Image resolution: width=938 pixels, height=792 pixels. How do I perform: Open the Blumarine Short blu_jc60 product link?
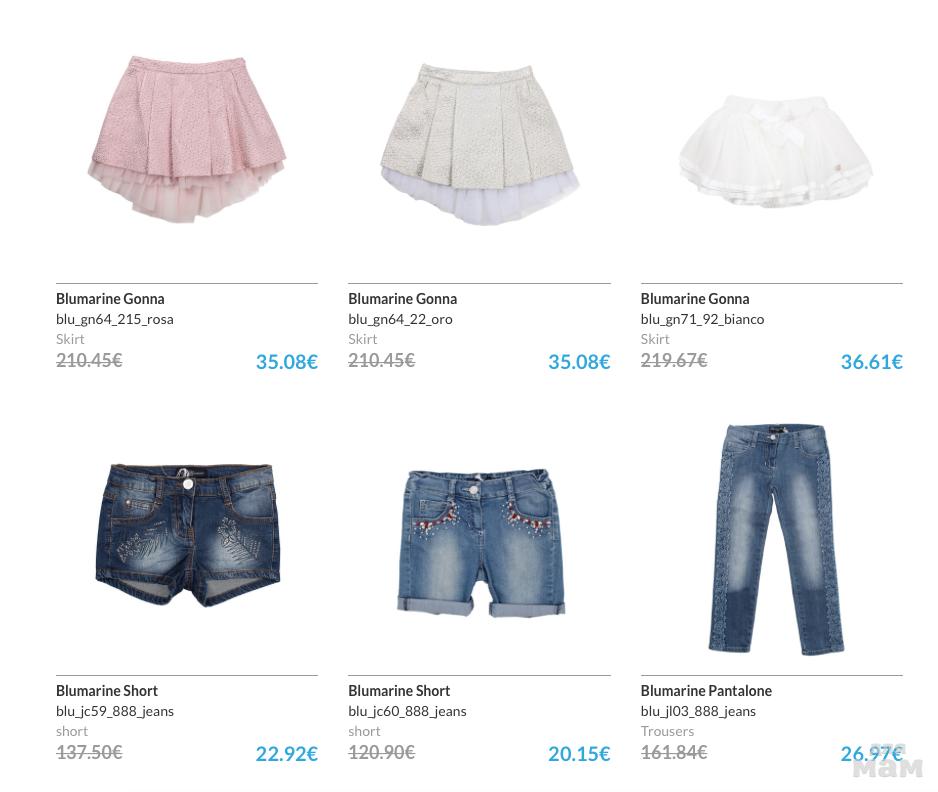tap(399, 690)
